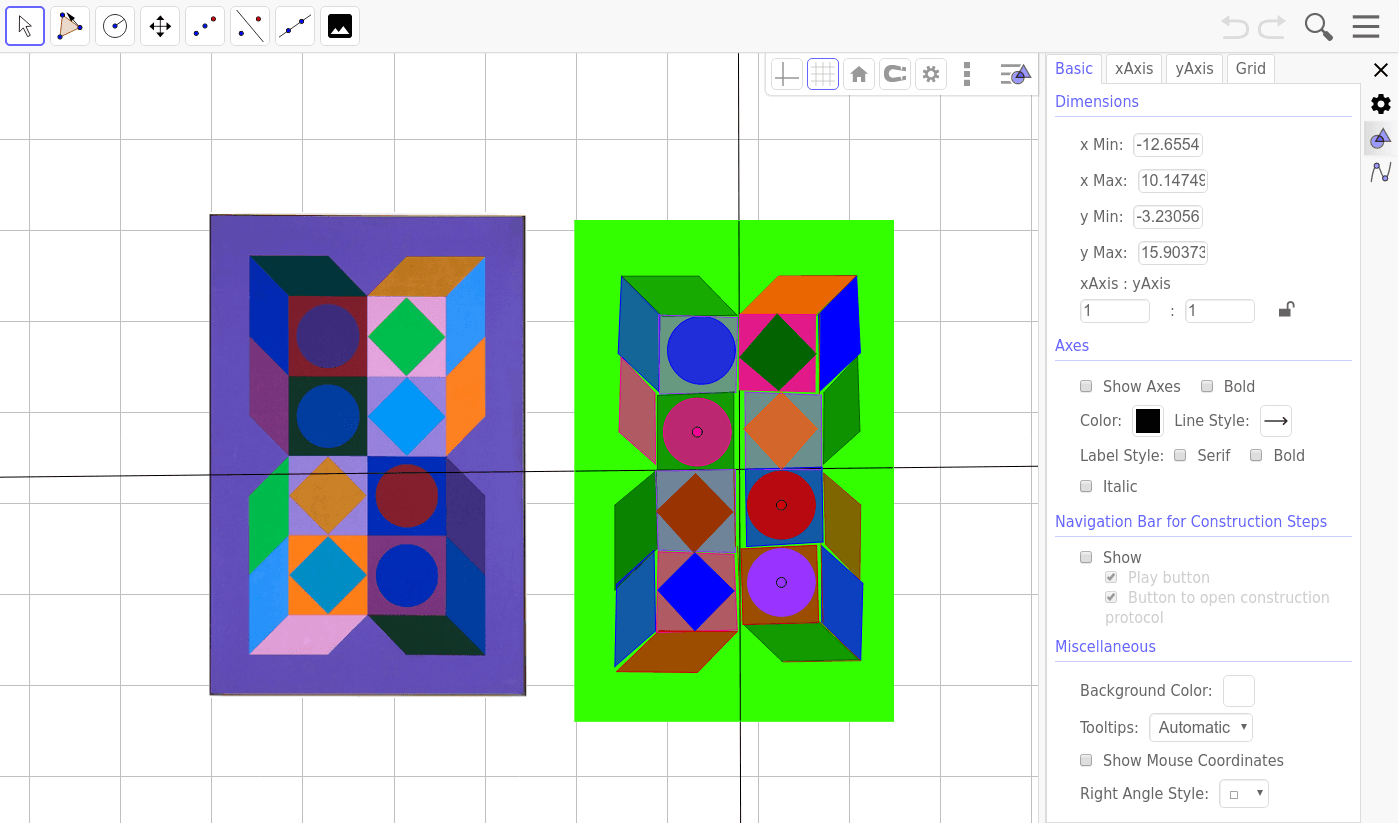The image size is (1400, 825).
Task: Switch to the Basic tab
Action: [1074, 69]
